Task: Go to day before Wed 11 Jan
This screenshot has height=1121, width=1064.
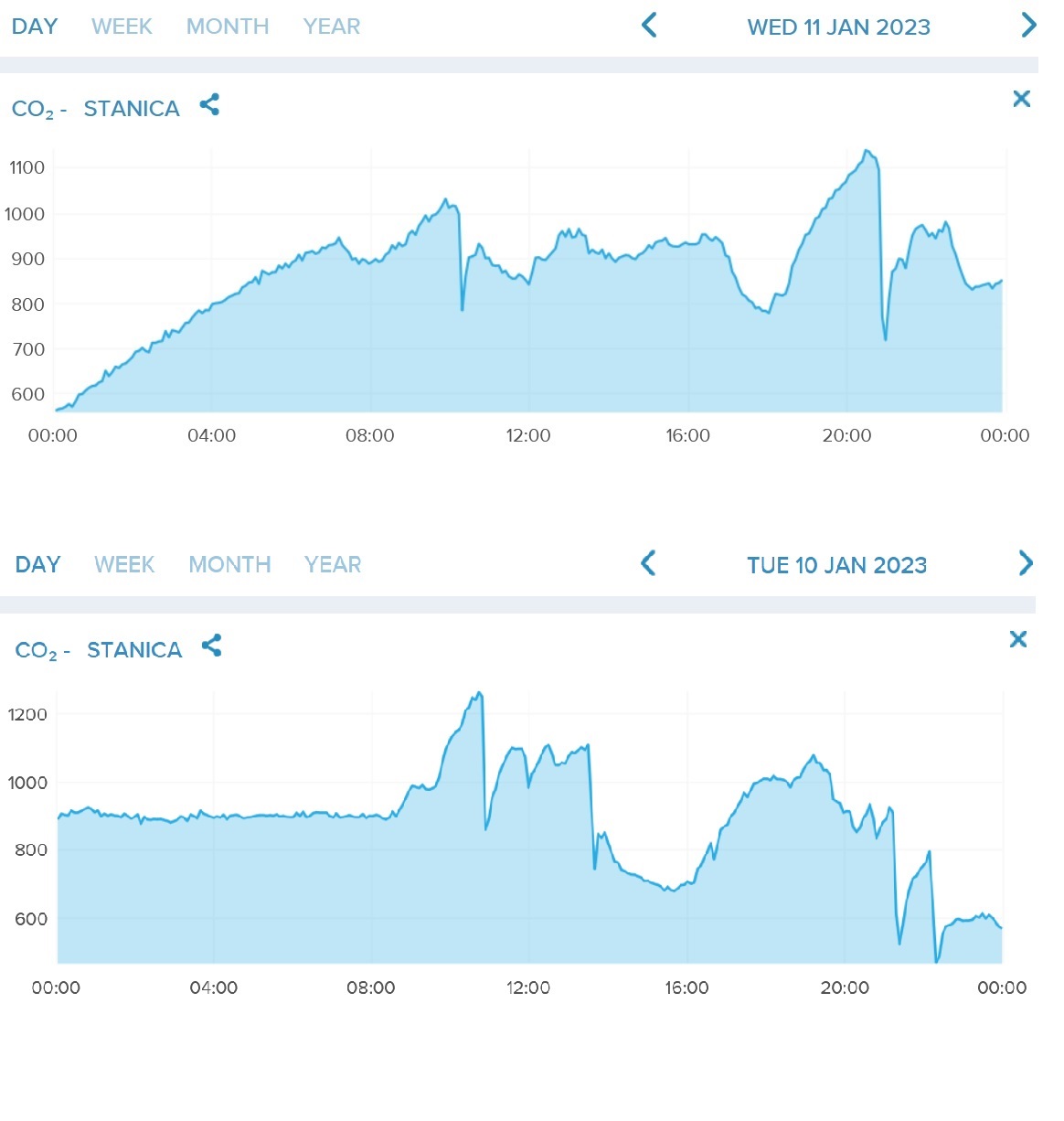Action: pos(649,26)
